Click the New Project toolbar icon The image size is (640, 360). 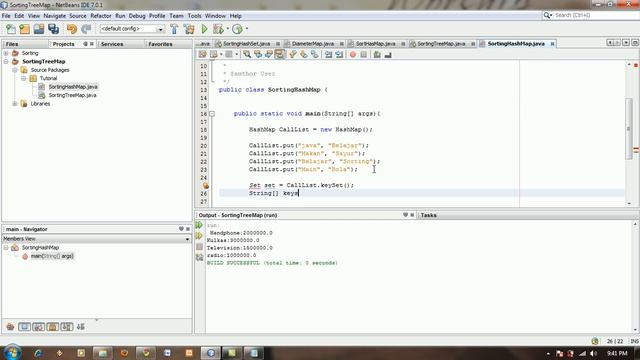pos(24,29)
